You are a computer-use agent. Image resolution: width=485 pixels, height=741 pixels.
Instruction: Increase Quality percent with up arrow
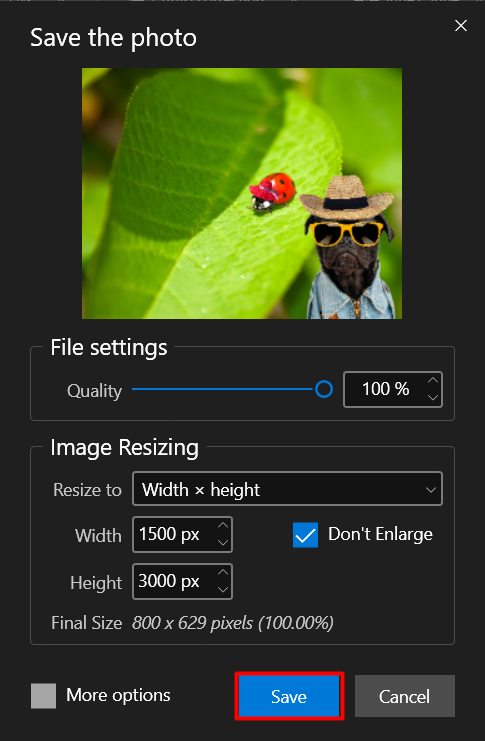[433, 381]
